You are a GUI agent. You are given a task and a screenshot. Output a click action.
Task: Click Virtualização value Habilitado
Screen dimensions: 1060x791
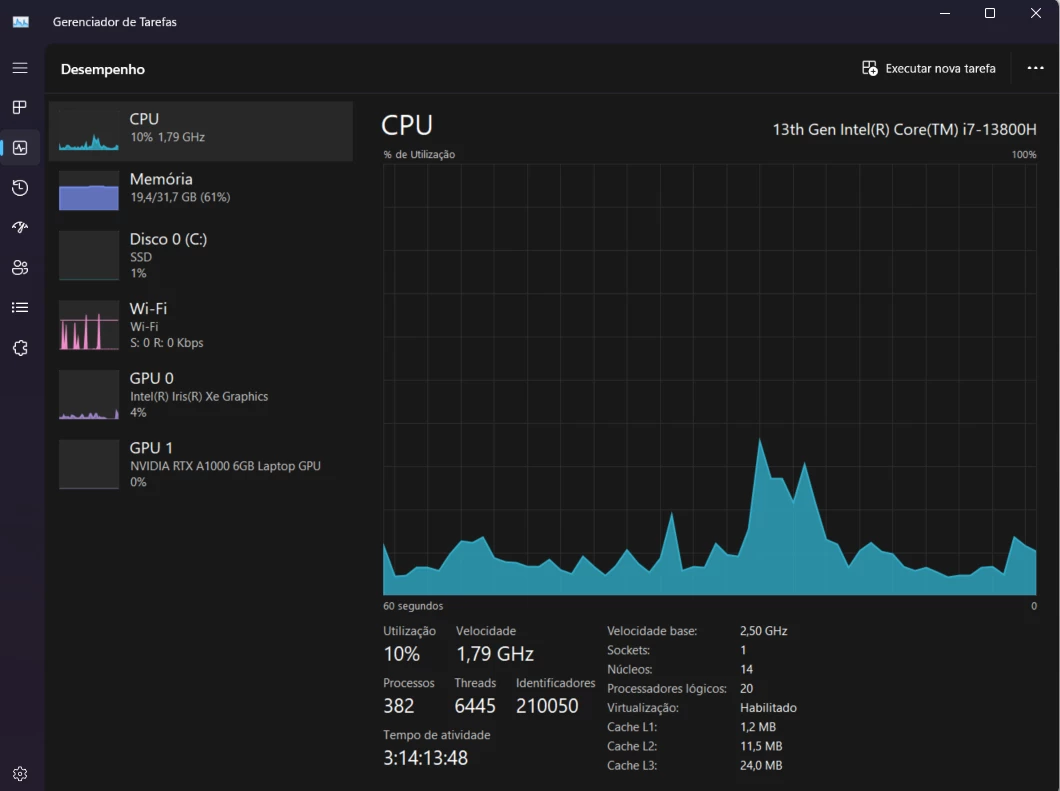coord(768,708)
